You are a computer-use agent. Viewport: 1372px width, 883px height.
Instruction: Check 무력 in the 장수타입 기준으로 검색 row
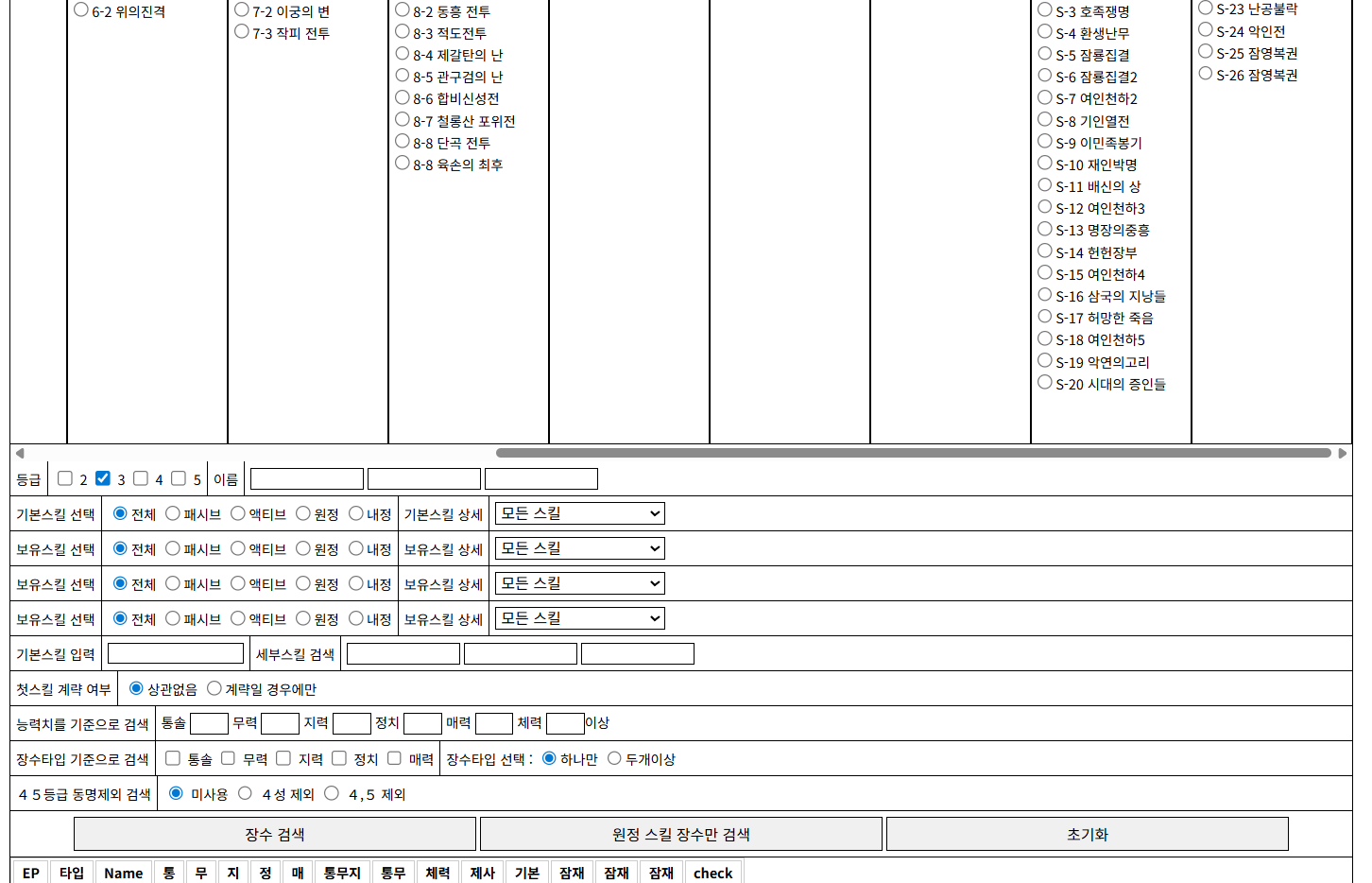[x=228, y=758]
